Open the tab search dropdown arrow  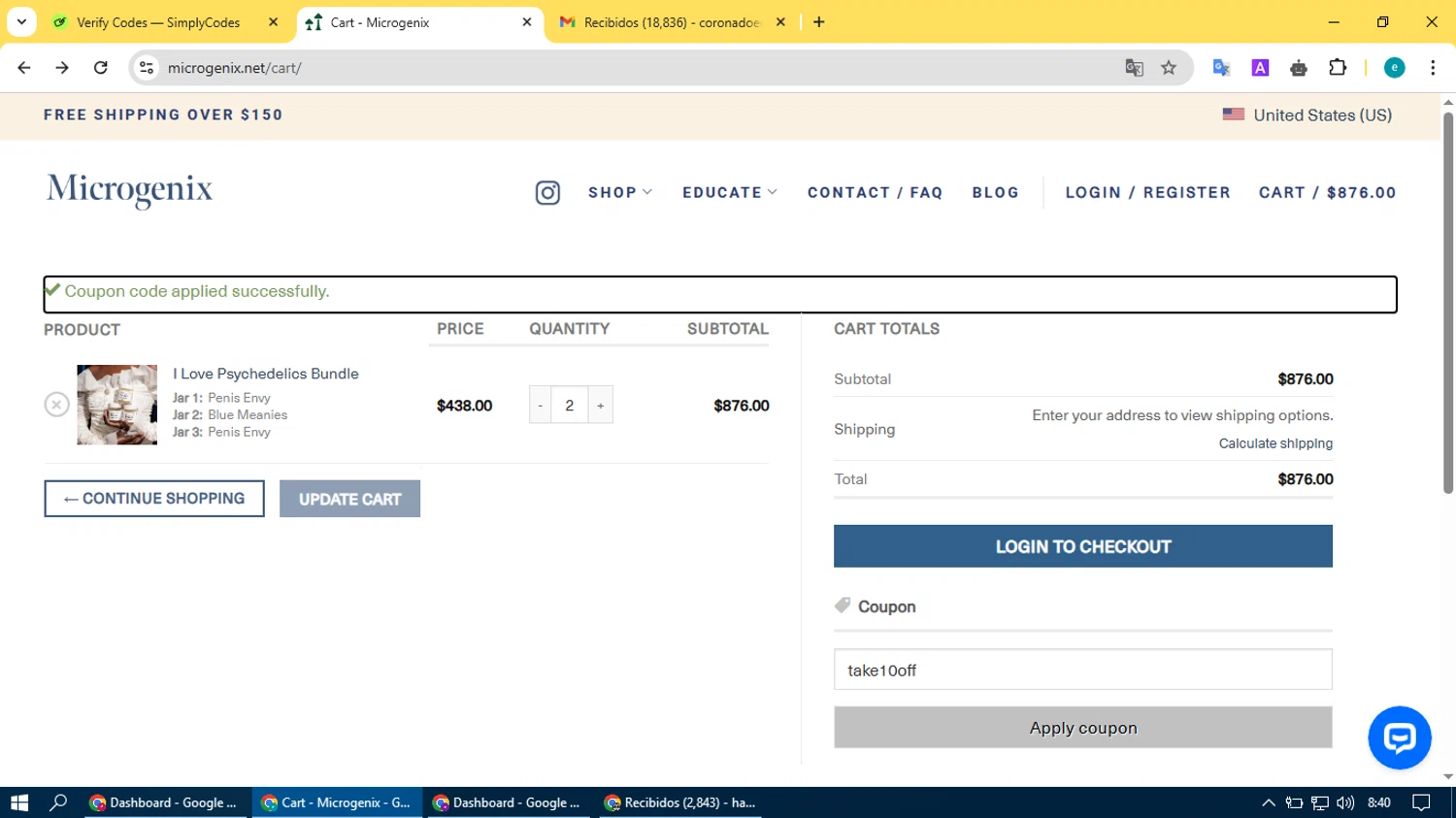[21, 21]
